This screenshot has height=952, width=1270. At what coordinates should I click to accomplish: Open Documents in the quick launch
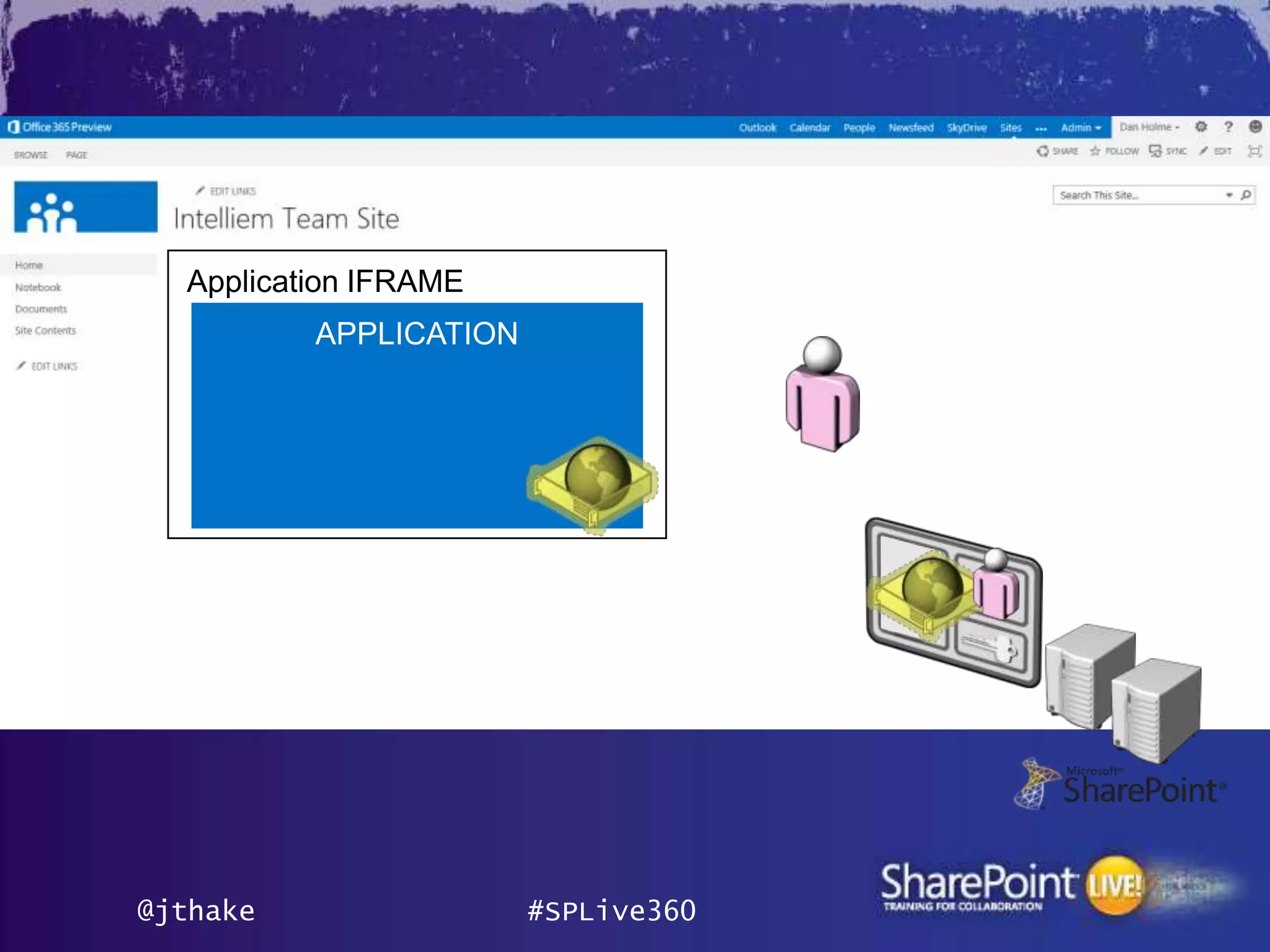point(41,309)
